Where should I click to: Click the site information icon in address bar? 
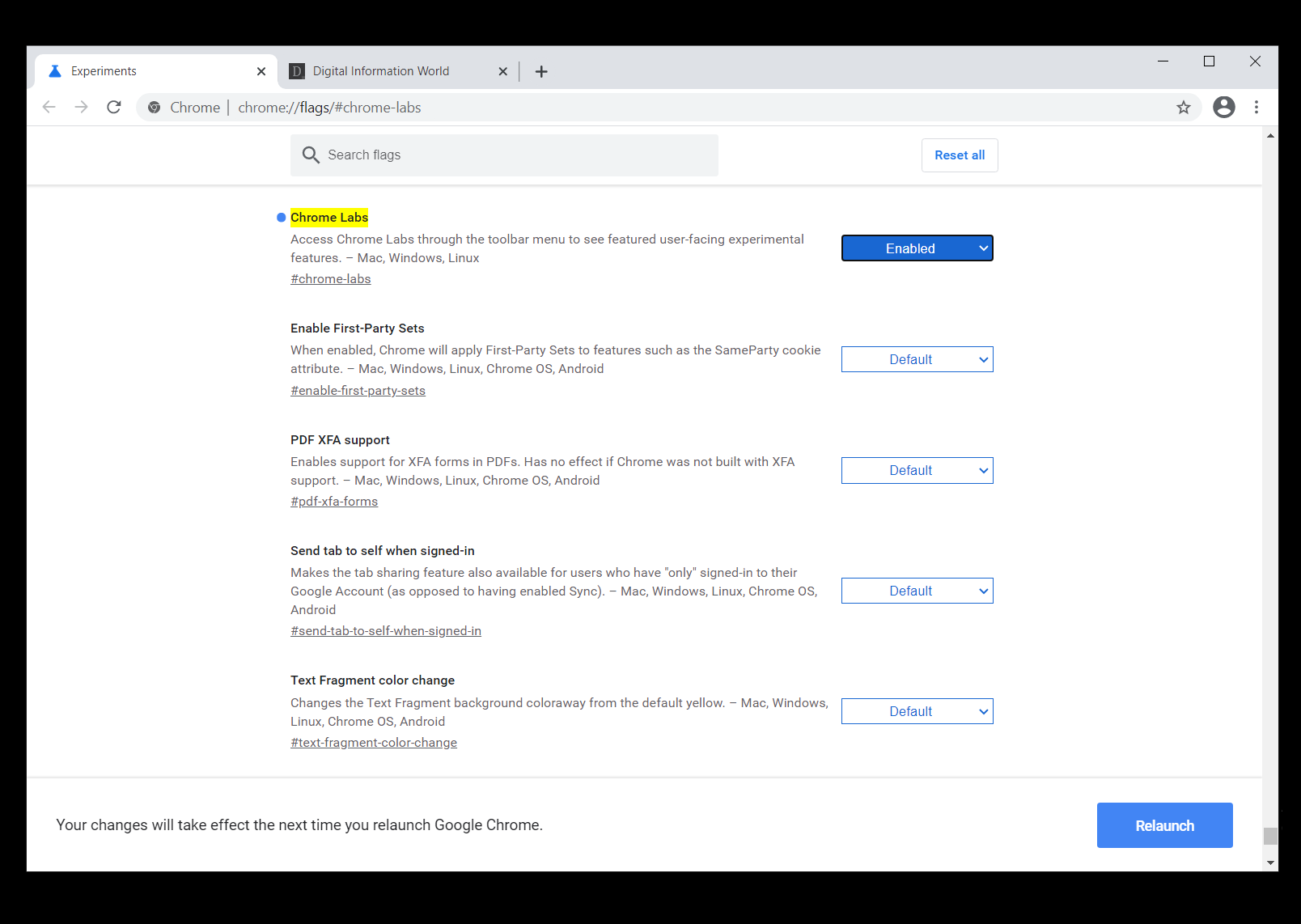(x=154, y=107)
